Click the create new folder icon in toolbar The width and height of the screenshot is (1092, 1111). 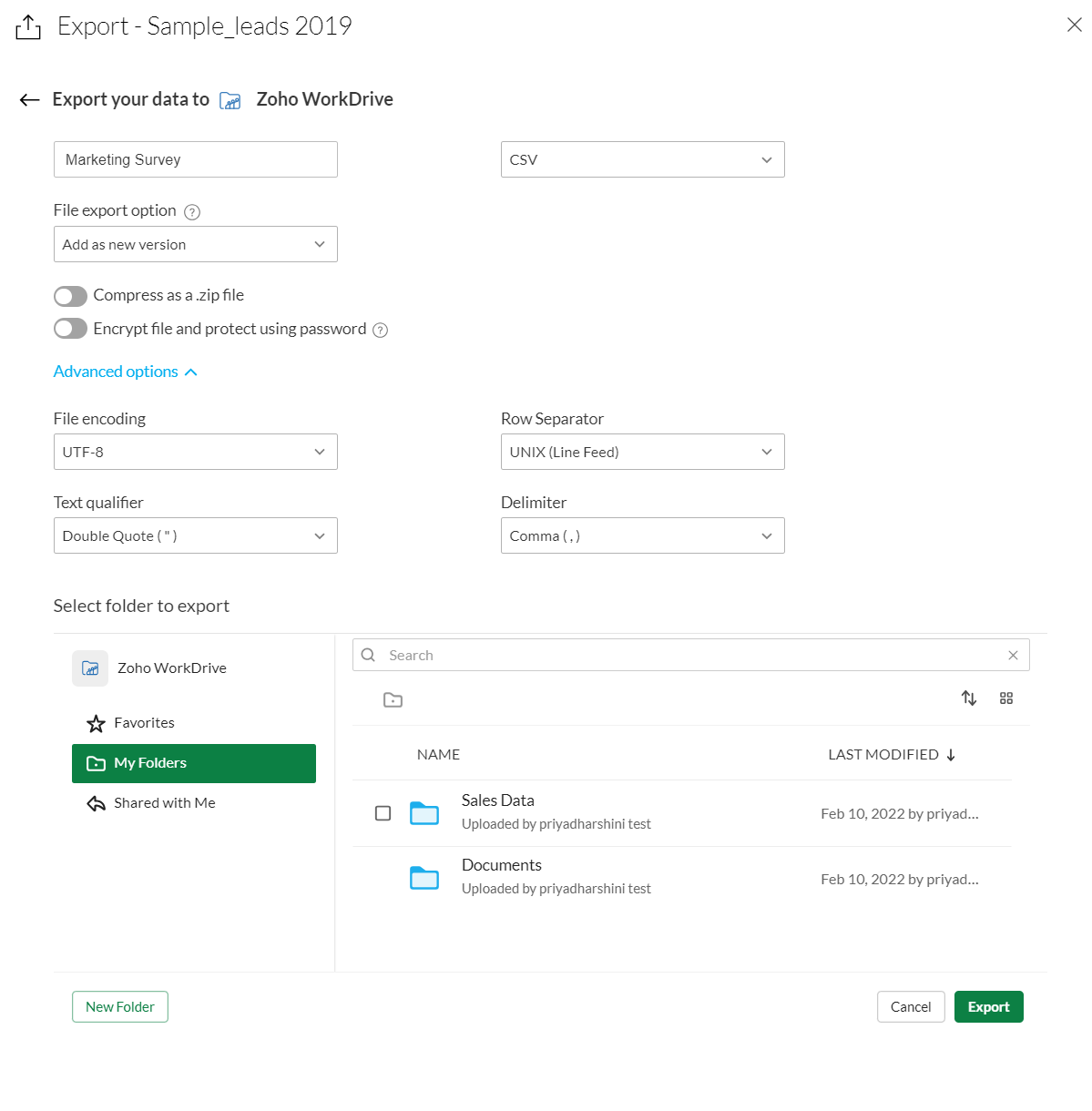tap(393, 699)
